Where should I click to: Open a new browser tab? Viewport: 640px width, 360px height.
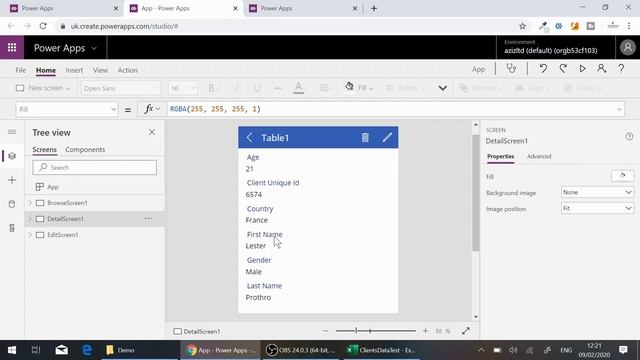[374, 8]
